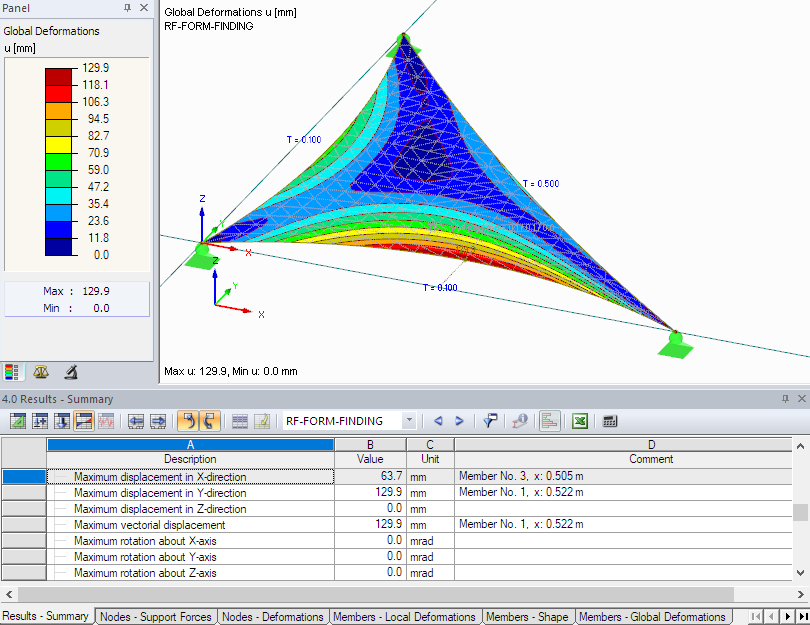Image resolution: width=810 pixels, height=625 pixels.
Task: Click the purple table grid icon
Action: click(x=240, y=421)
